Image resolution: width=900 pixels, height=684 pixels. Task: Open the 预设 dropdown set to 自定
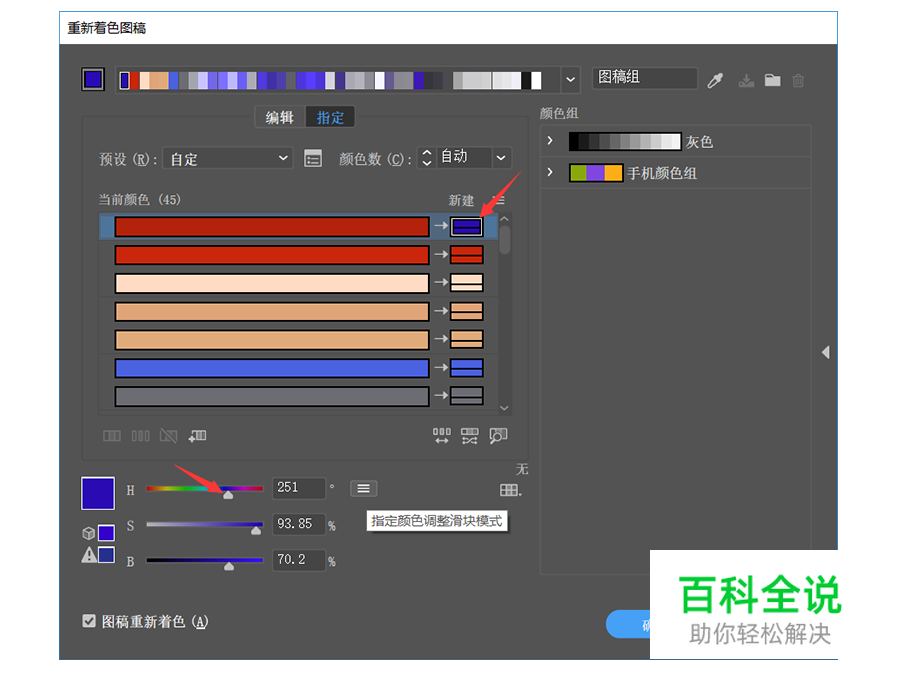(227, 158)
